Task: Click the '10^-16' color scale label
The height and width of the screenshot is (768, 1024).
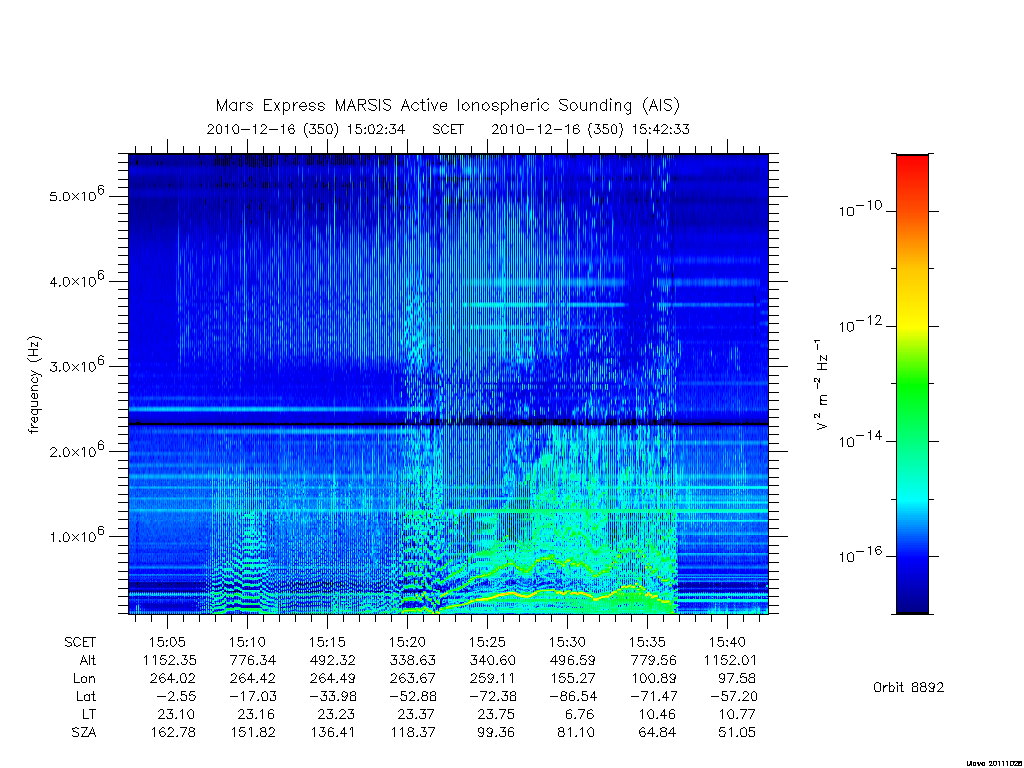Action: 860,554
